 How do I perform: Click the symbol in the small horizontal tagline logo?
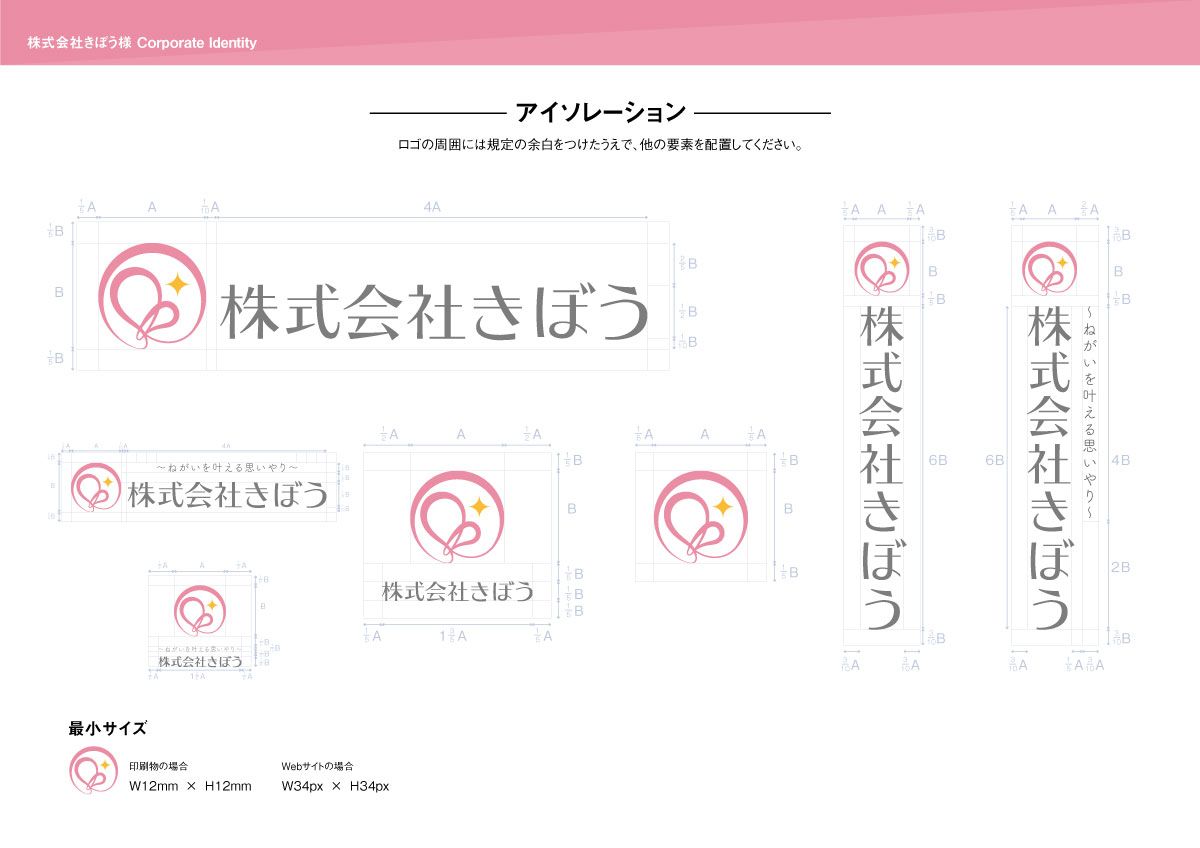pos(96,488)
